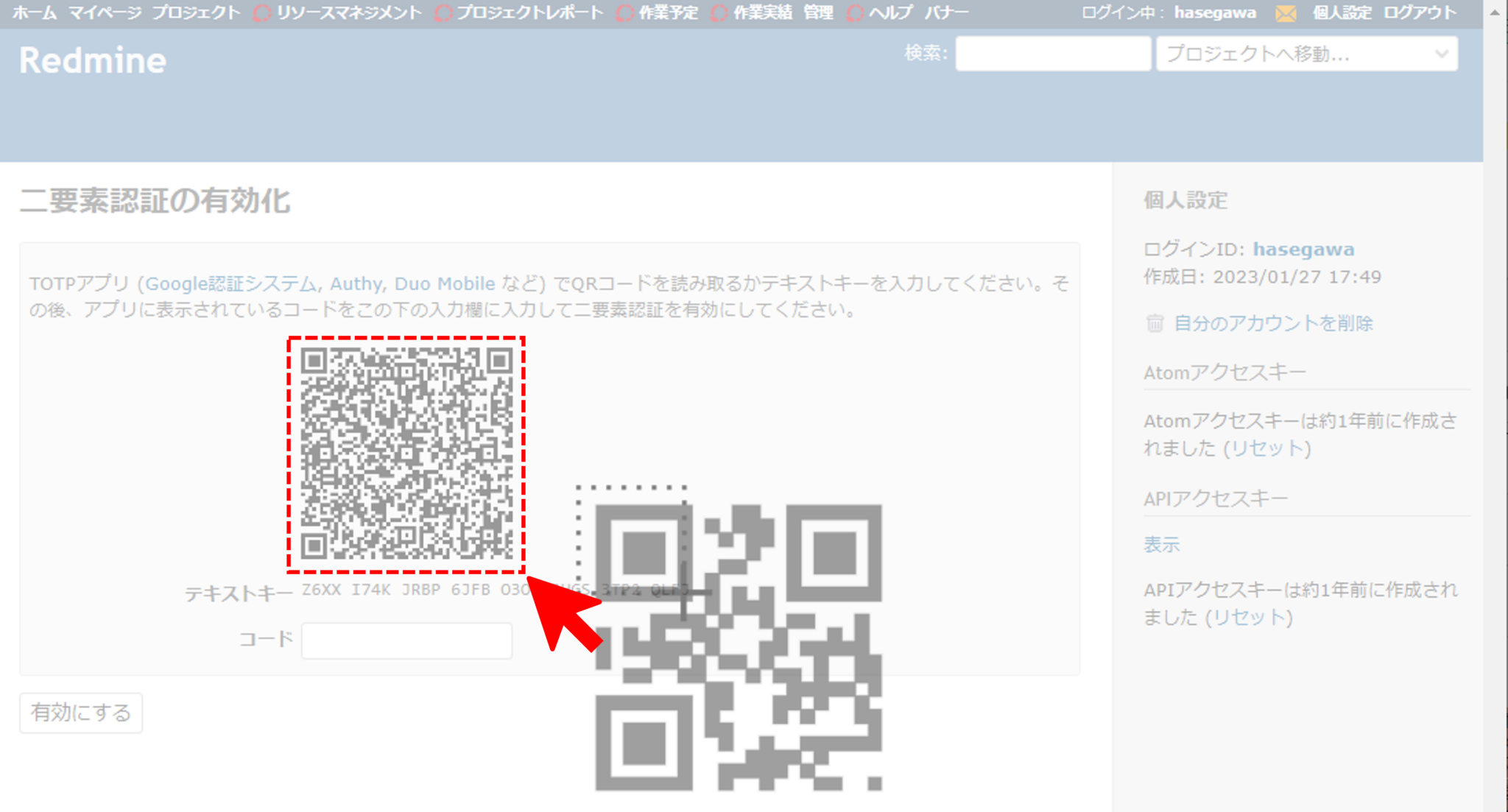1508x812 pixels.
Task: Open the プロジェクトへ移動 dropdown
Action: point(1307,53)
